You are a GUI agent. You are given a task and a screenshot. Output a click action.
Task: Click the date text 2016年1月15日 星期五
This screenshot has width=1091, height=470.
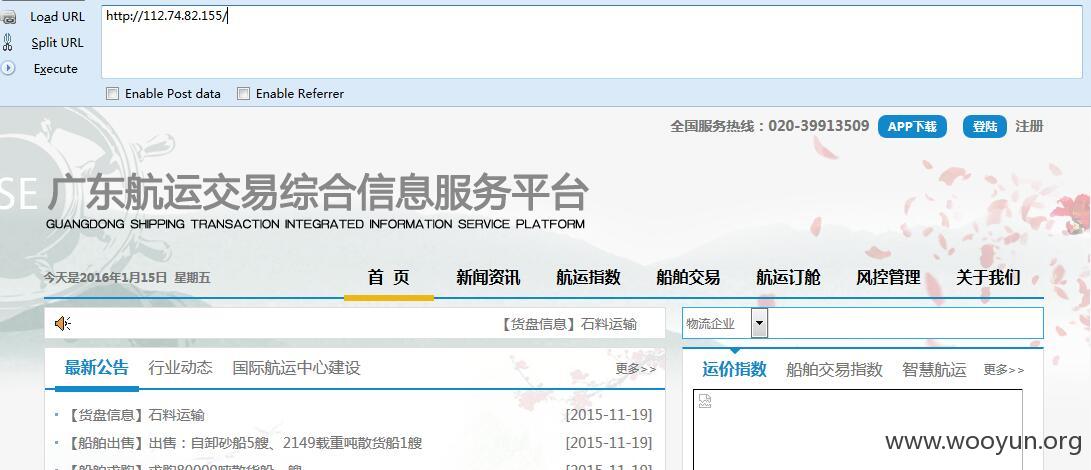pos(145,278)
